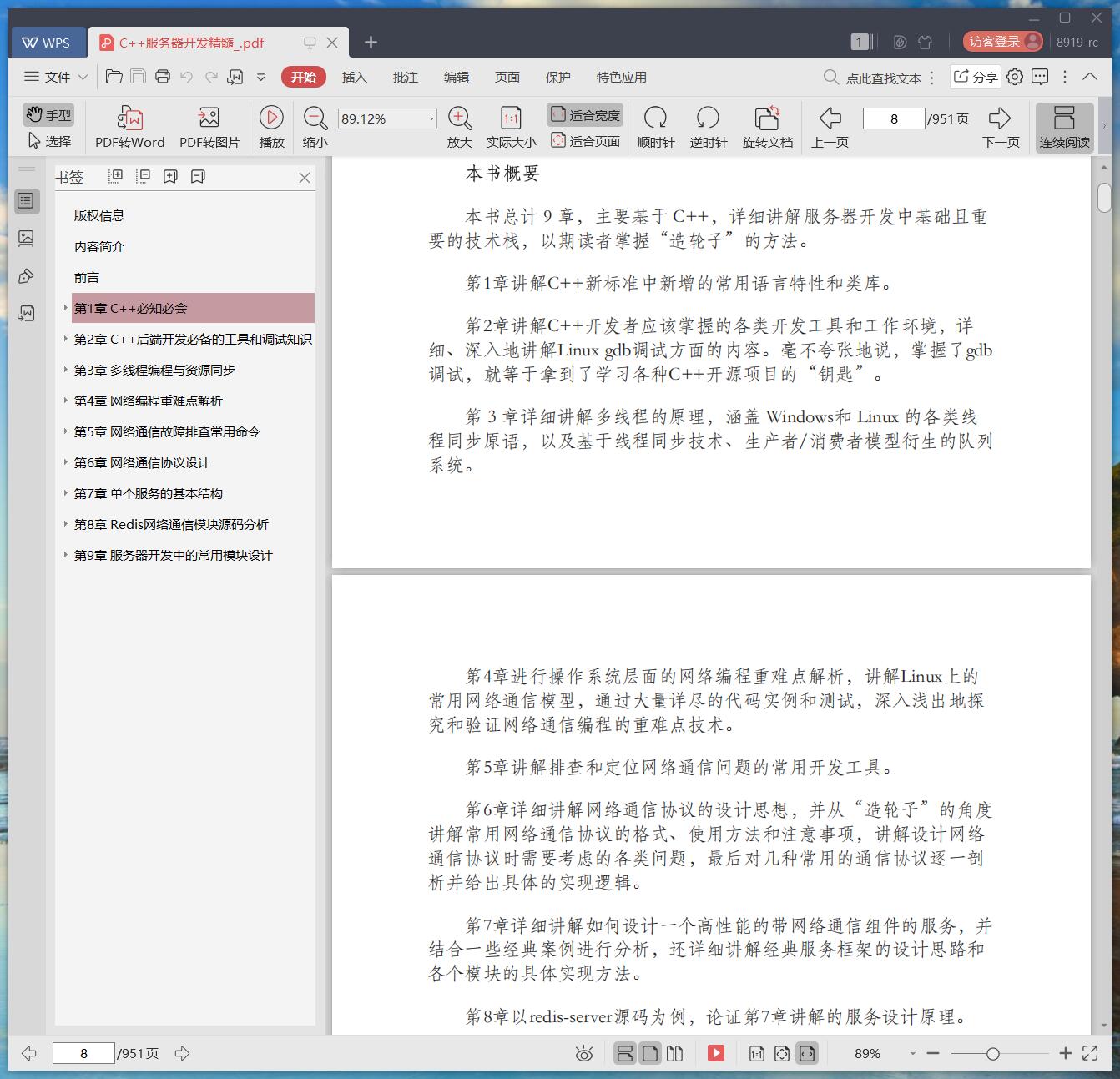Show the bookmarks panel in sidebar

pyautogui.click(x=27, y=200)
